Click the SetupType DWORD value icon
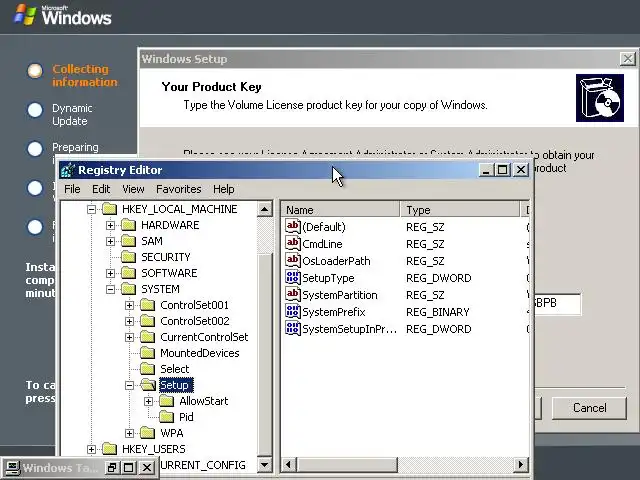This screenshot has height=480, width=640. click(293, 278)
